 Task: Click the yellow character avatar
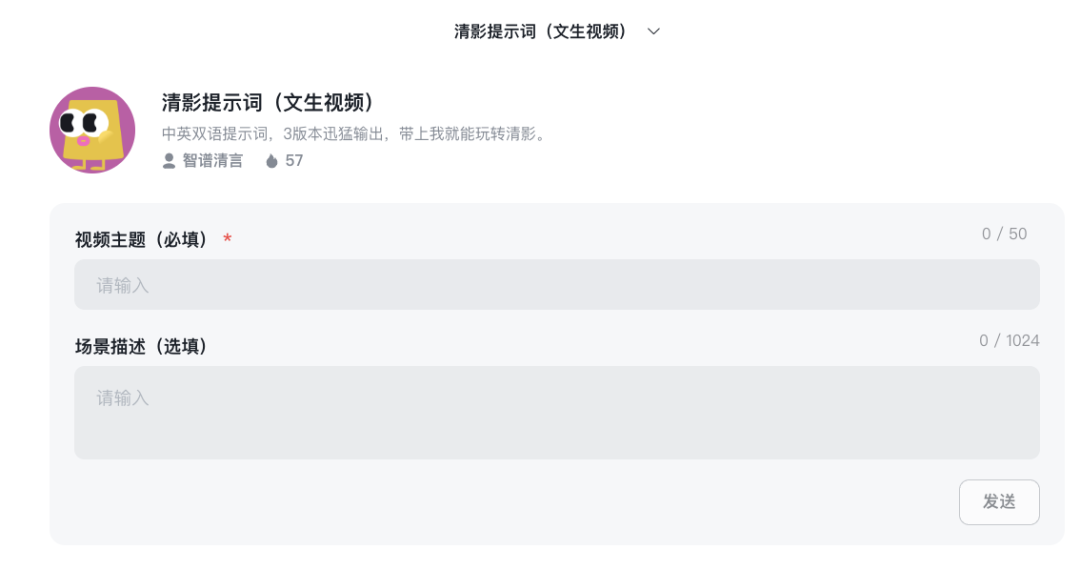[x=92, y=129]
